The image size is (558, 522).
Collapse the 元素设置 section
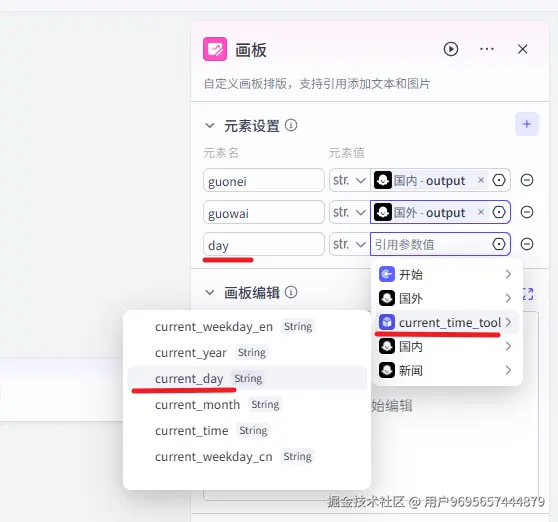(210, 126)
